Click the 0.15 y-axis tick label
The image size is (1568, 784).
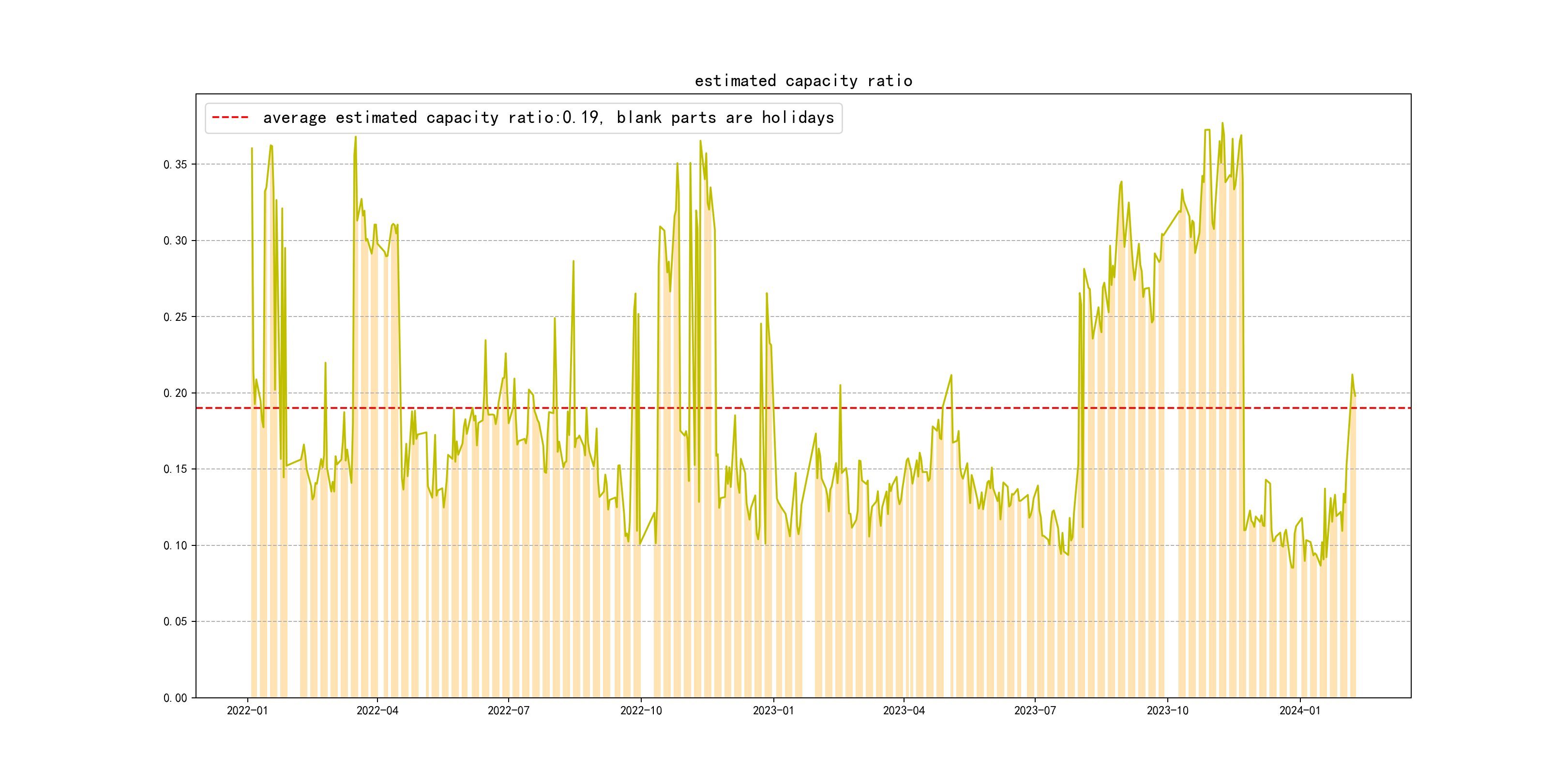pos(175,469)
